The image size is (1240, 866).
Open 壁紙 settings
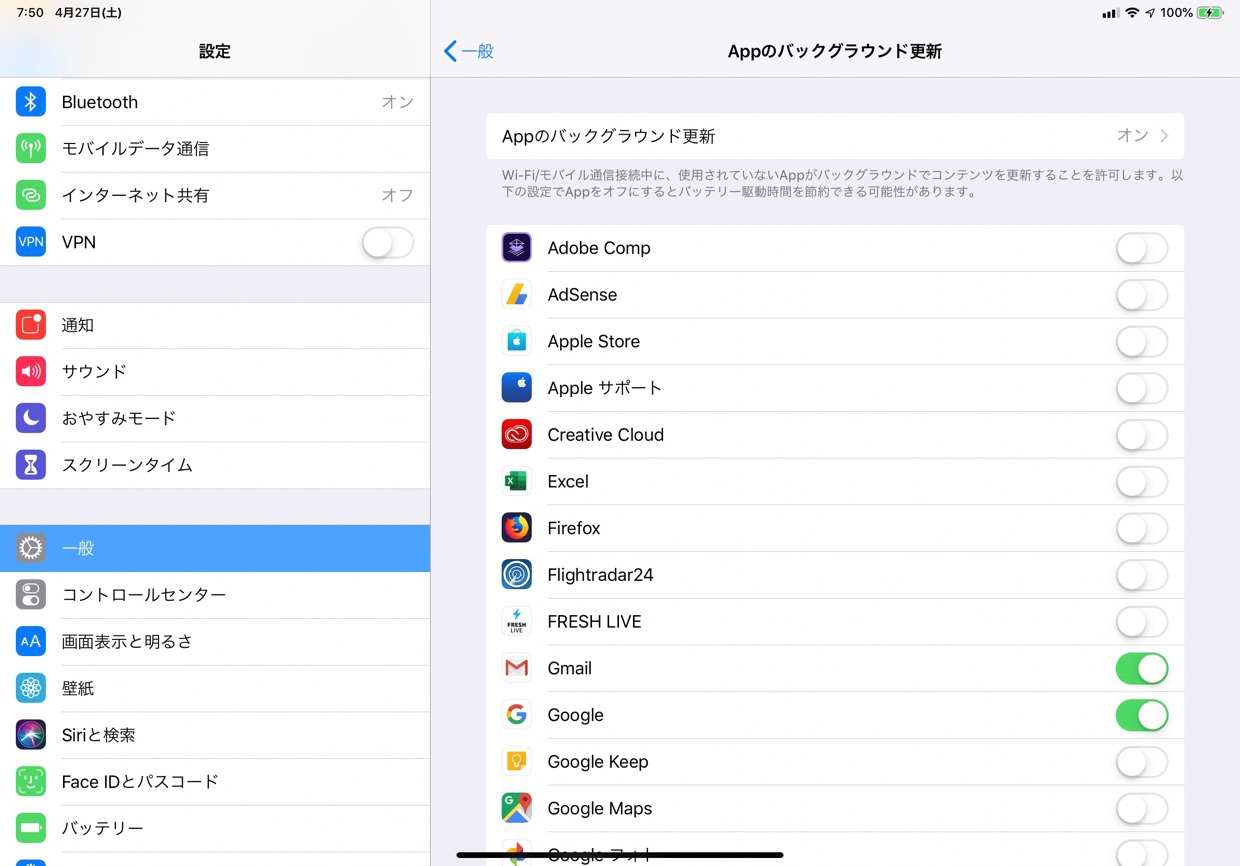coord(215,688)
